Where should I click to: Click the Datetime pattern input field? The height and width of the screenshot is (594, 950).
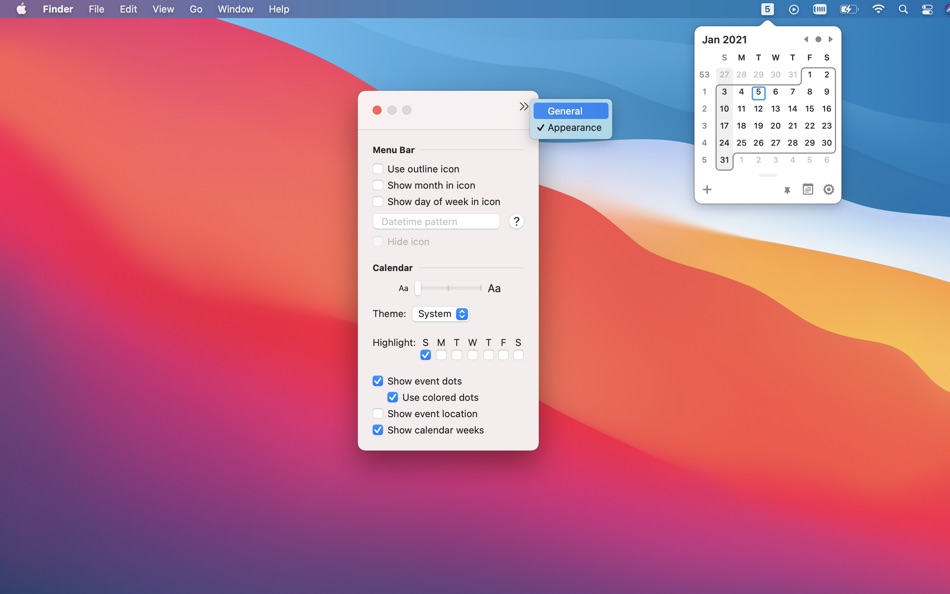point(436,221)
